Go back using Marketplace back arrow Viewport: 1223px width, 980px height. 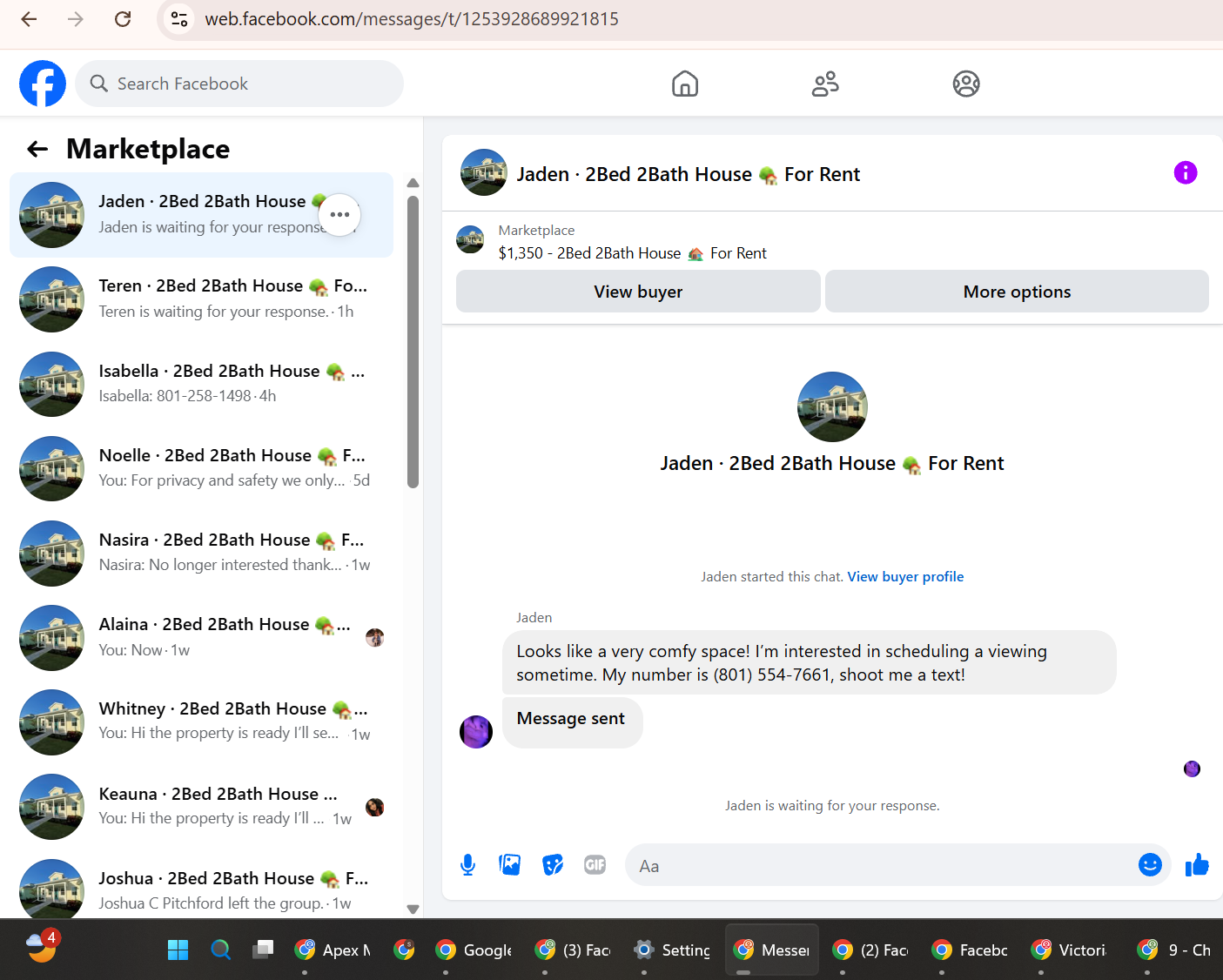point(37,149)
